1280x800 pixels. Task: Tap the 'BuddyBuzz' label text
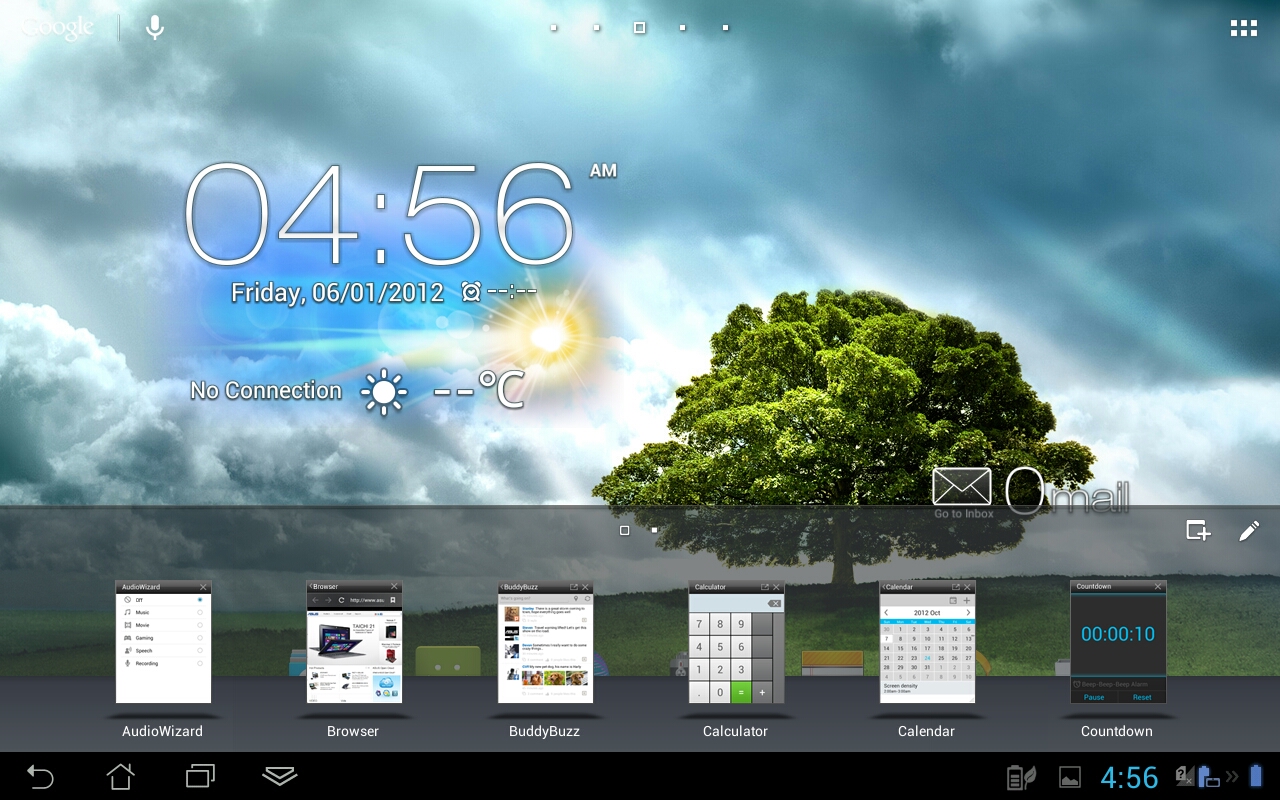click(x=544, y=731)
